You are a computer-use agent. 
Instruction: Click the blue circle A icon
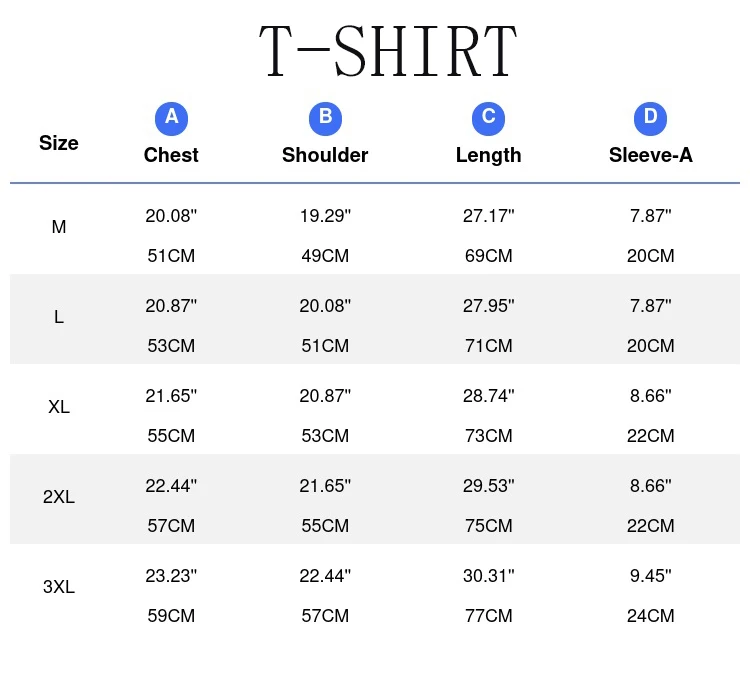click(x=171, y=118)
